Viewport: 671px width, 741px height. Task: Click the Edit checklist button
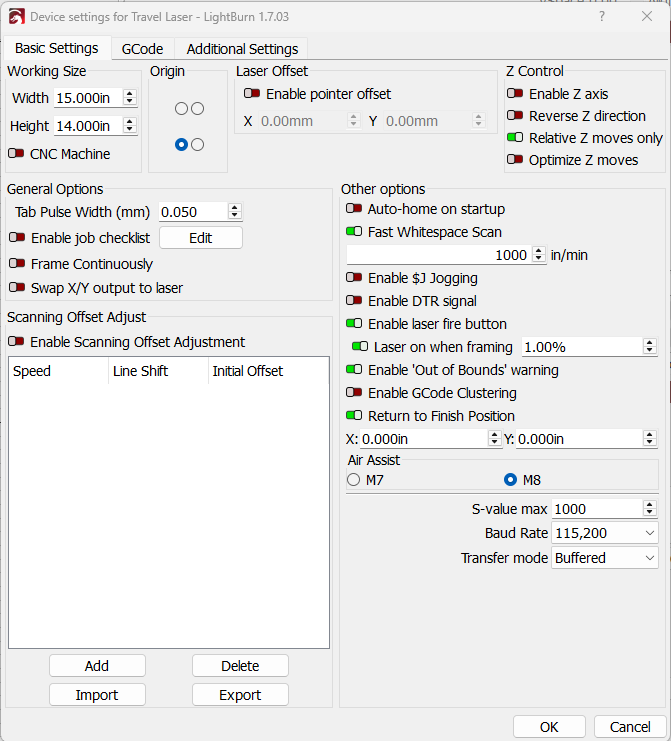coord(201,238)
